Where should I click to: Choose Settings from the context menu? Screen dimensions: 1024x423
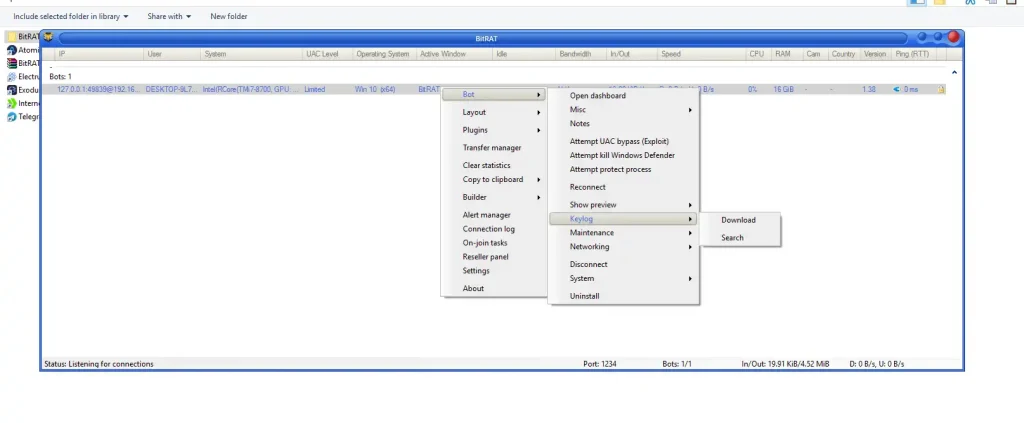[x=476, y=271]
